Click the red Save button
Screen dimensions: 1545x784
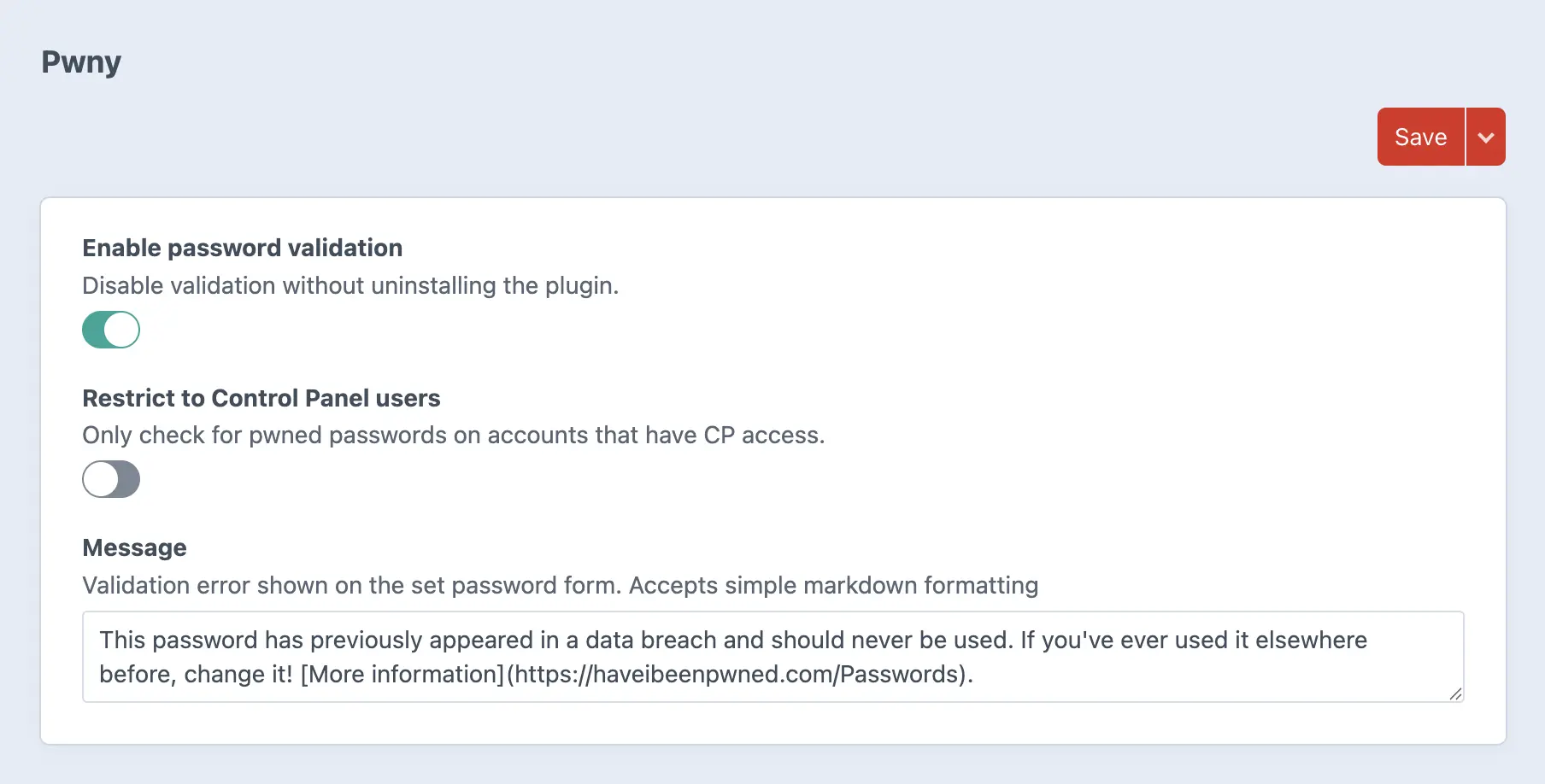(1420, 137)
